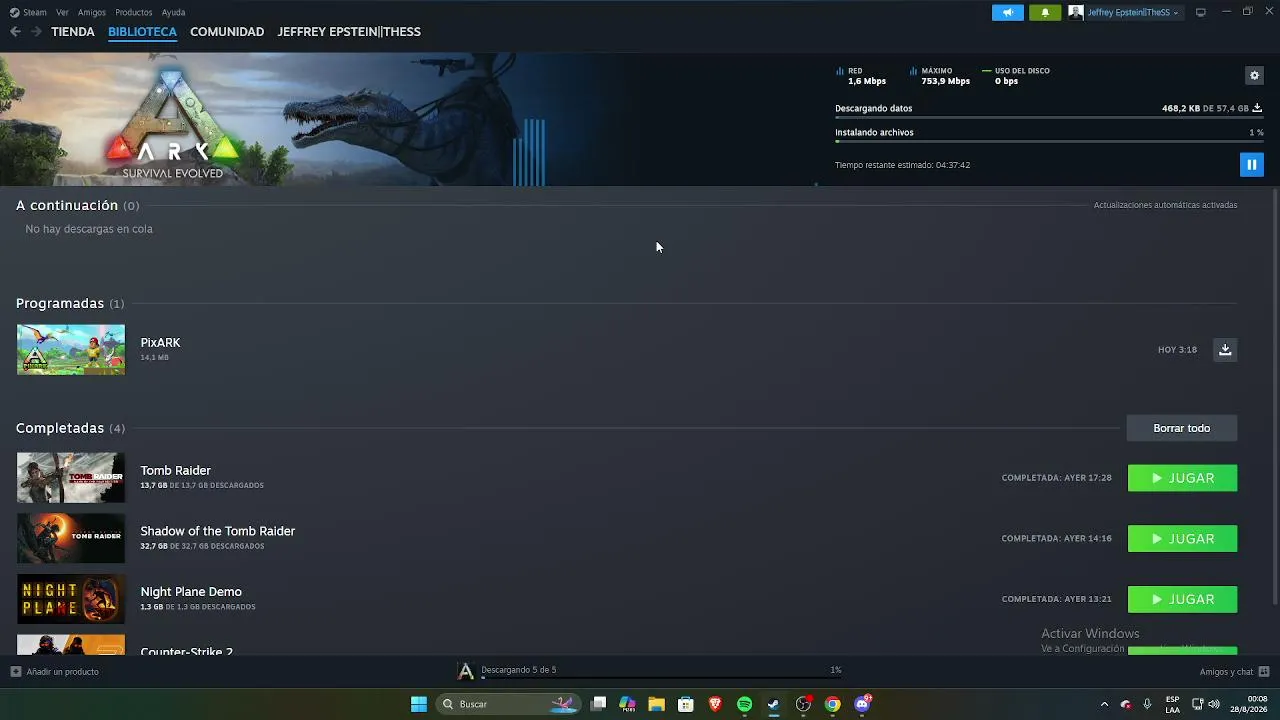Screen dimensions: 1280x720
Task: Open the Ayuda menu
Action: [x=173, y=12]
